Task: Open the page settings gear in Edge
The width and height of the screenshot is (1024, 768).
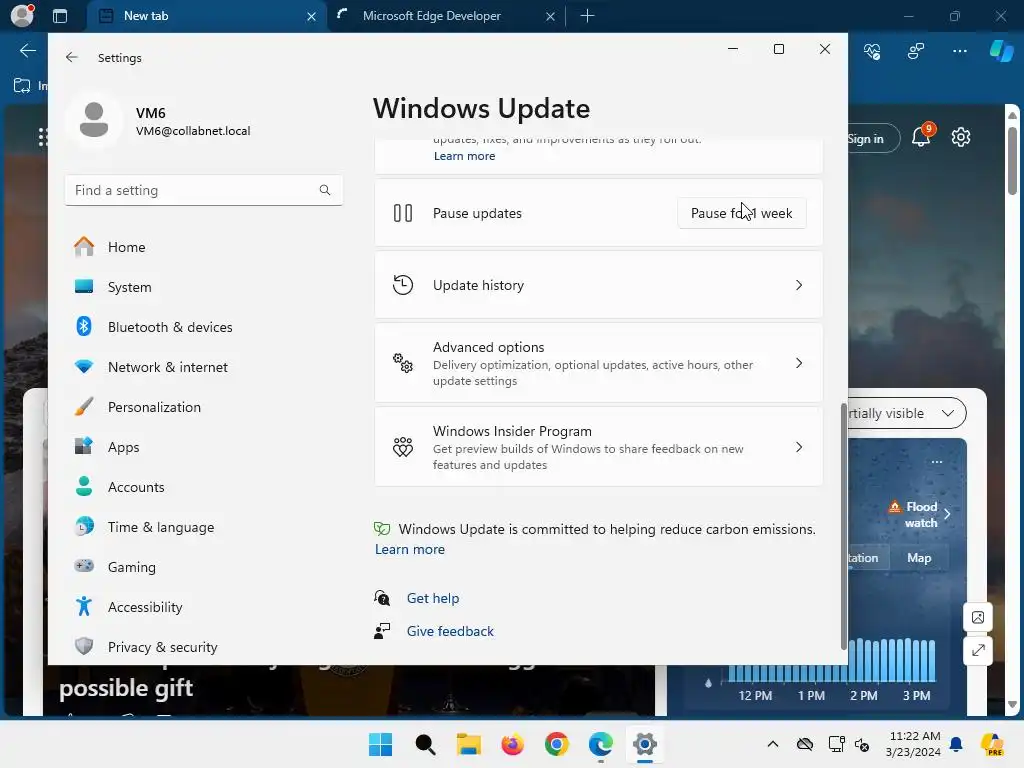Action: 961,137
